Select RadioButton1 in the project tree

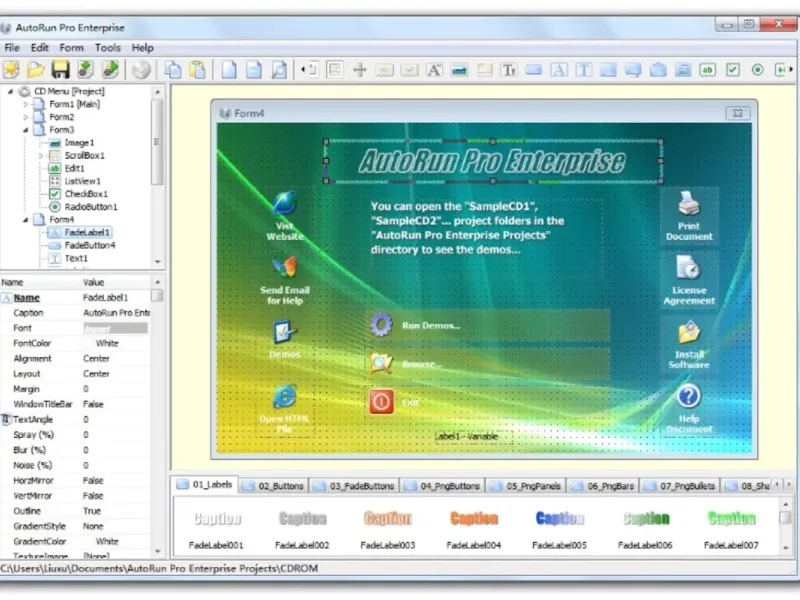91,207
